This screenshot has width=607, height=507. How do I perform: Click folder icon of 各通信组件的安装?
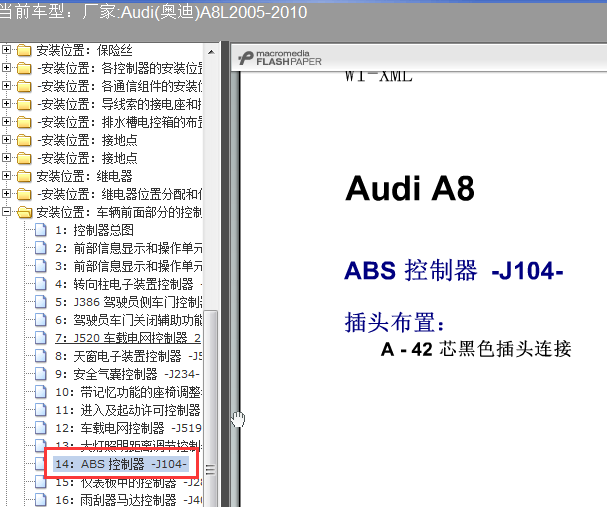24,86
